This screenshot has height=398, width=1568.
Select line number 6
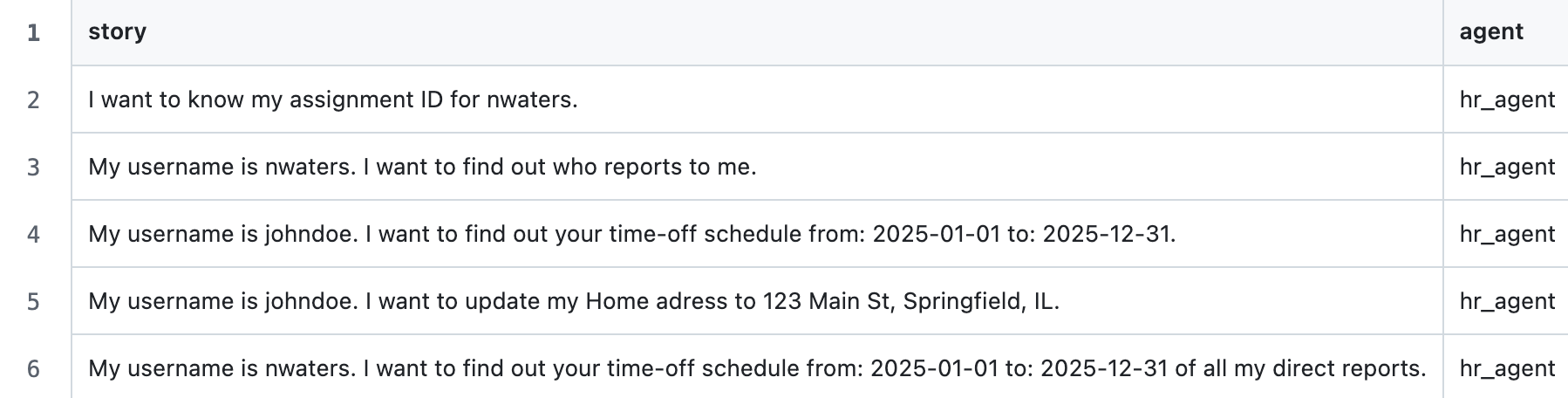pyautogui.click(x=34, y=368)
